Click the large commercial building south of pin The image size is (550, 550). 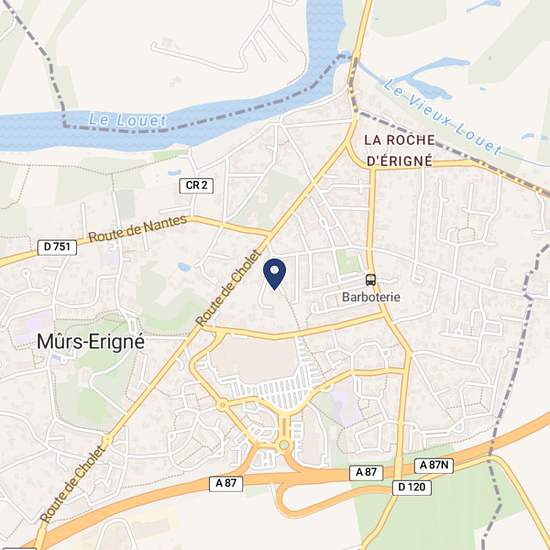[x=255, y=361]
